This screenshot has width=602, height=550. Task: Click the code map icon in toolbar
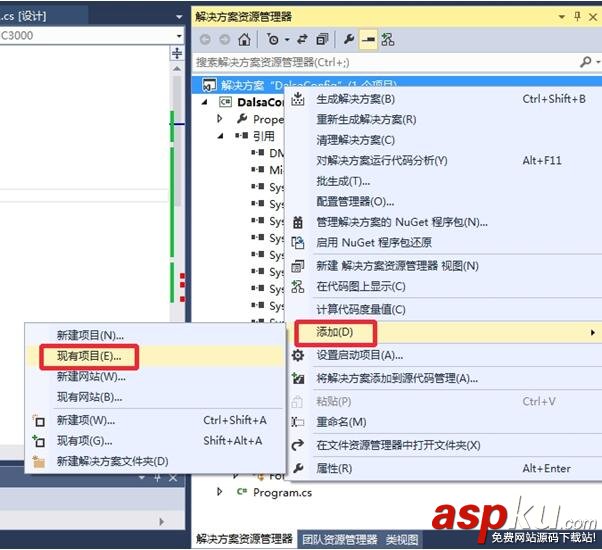[387, 39]
